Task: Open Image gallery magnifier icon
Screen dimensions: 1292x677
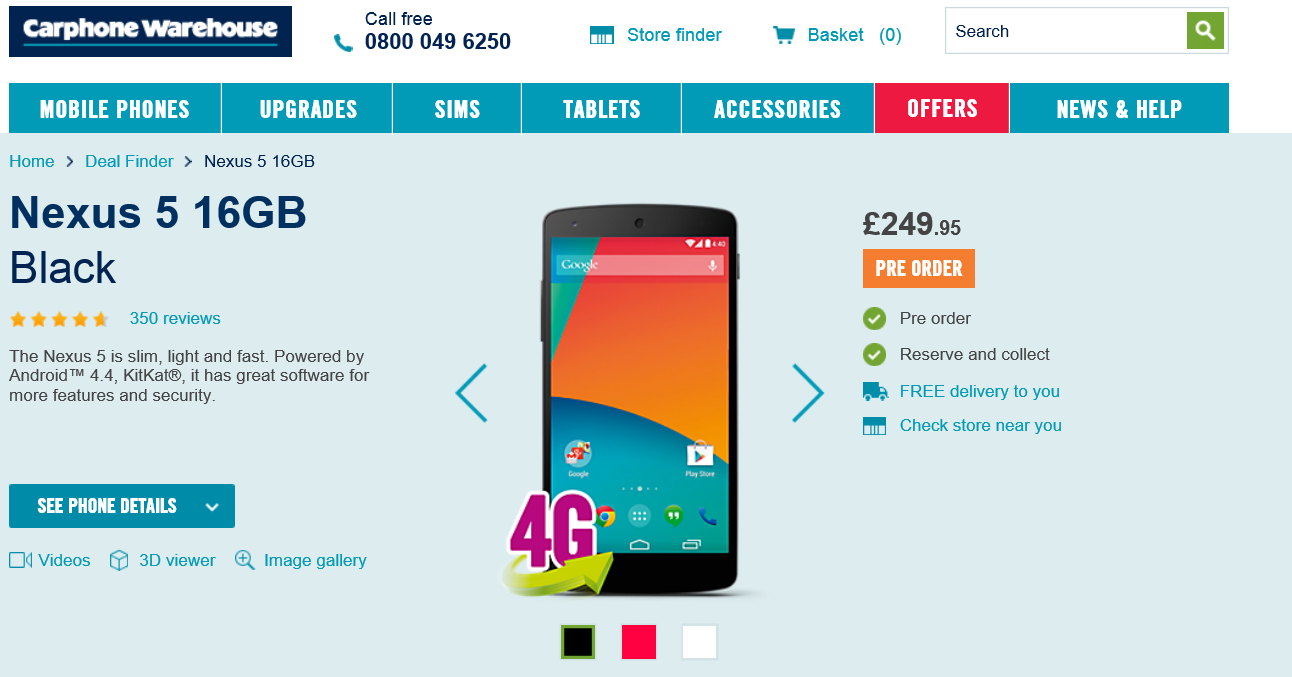Action: click(245, 560)
